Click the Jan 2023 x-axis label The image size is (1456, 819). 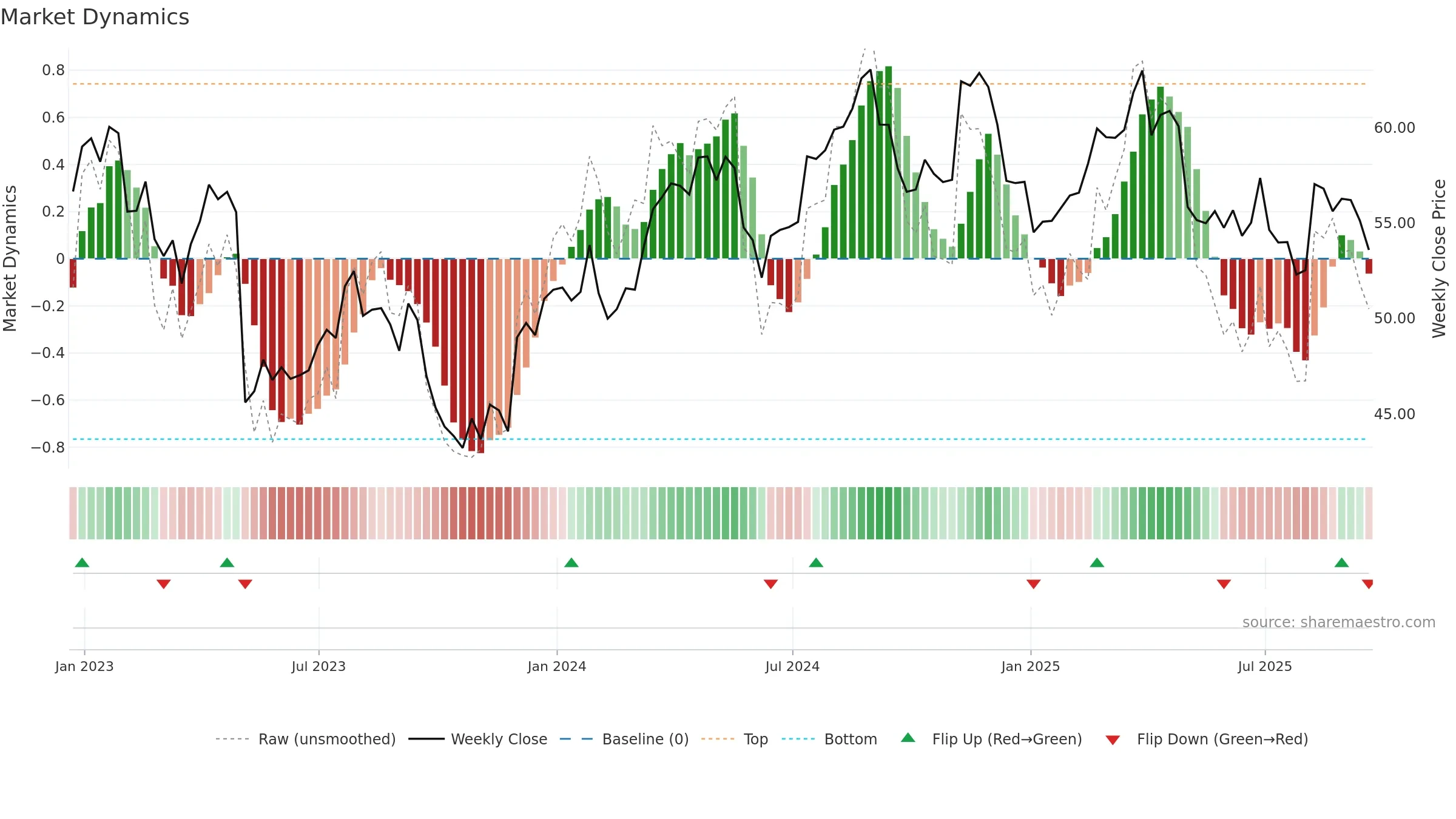point(84,666)
